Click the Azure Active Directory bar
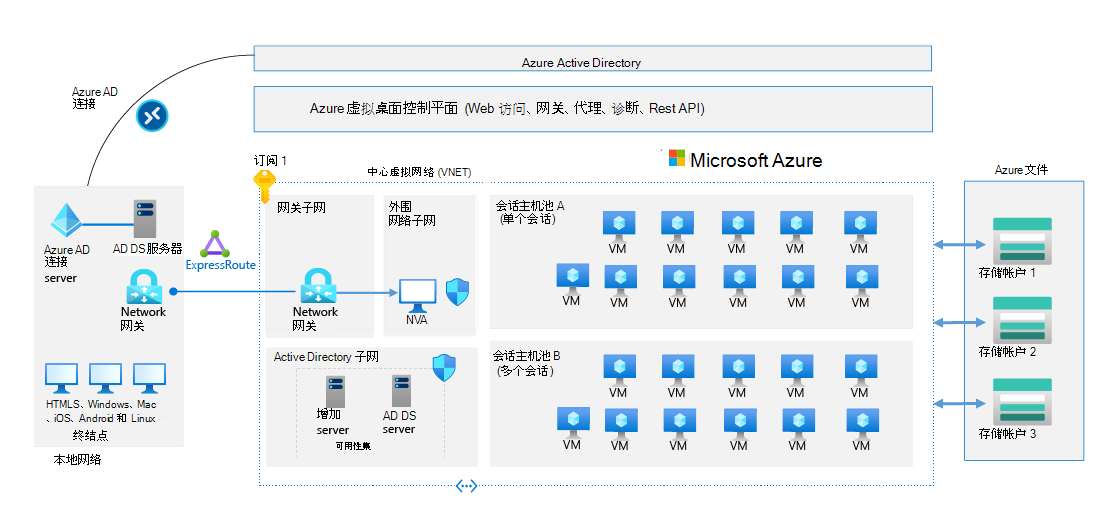Image resolution: width=1112 pixels, height=524 pixels. pos(593,59)
